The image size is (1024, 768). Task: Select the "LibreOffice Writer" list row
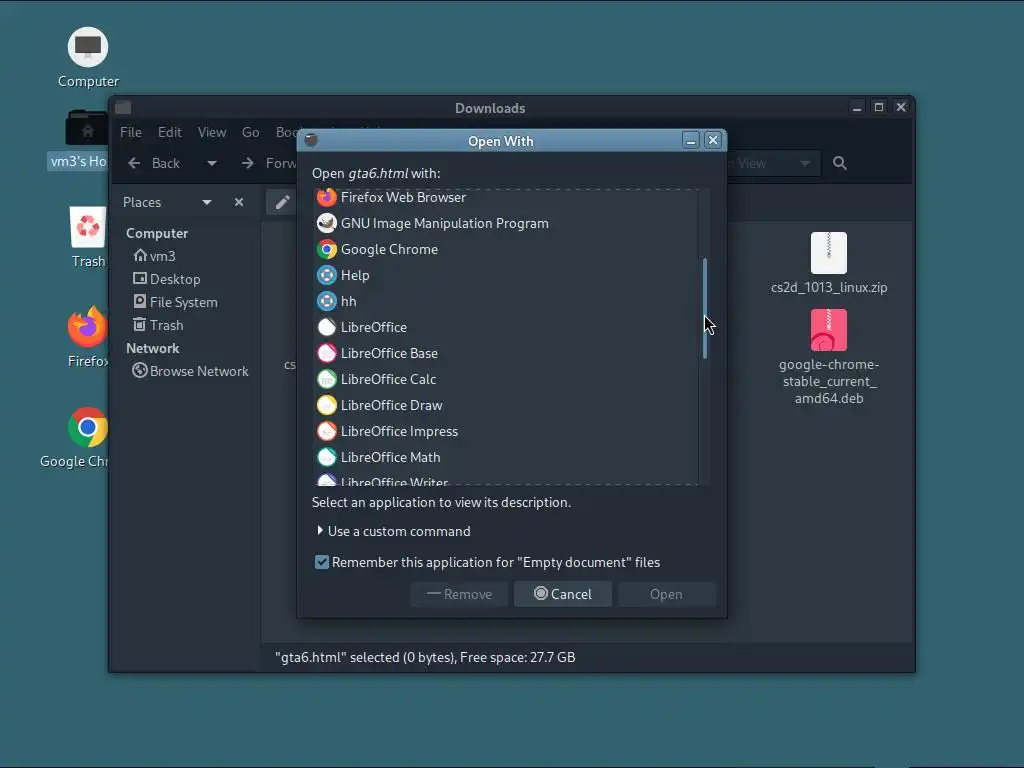pos(506,480)
